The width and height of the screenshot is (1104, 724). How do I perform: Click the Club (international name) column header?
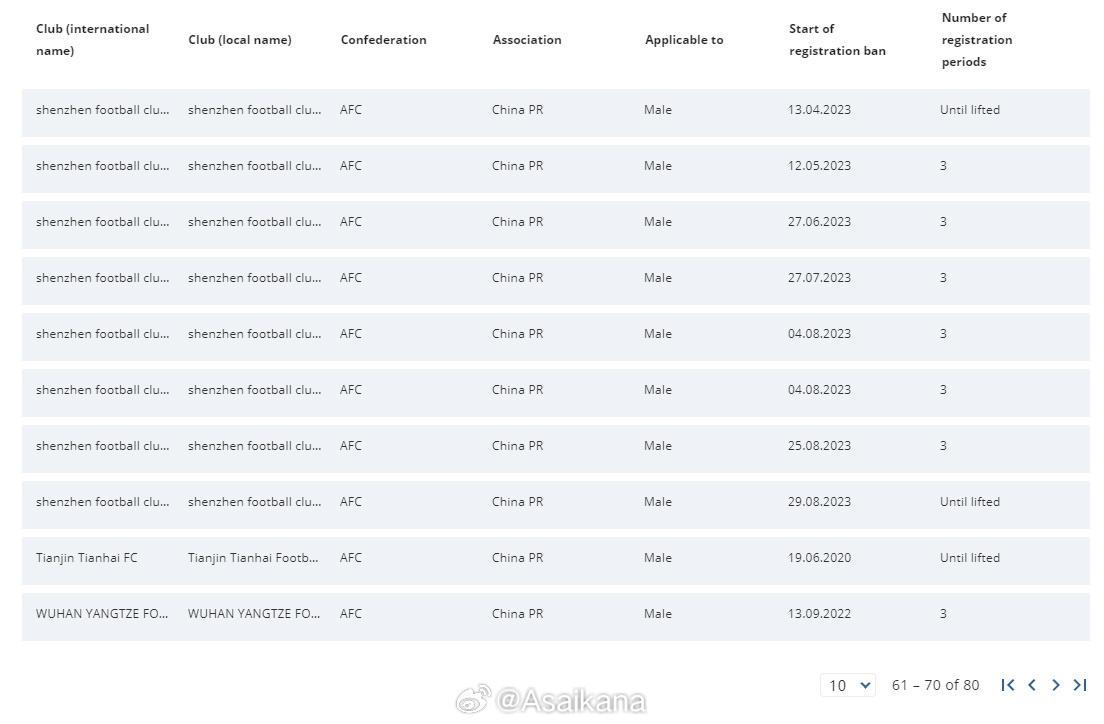point(92,39)
